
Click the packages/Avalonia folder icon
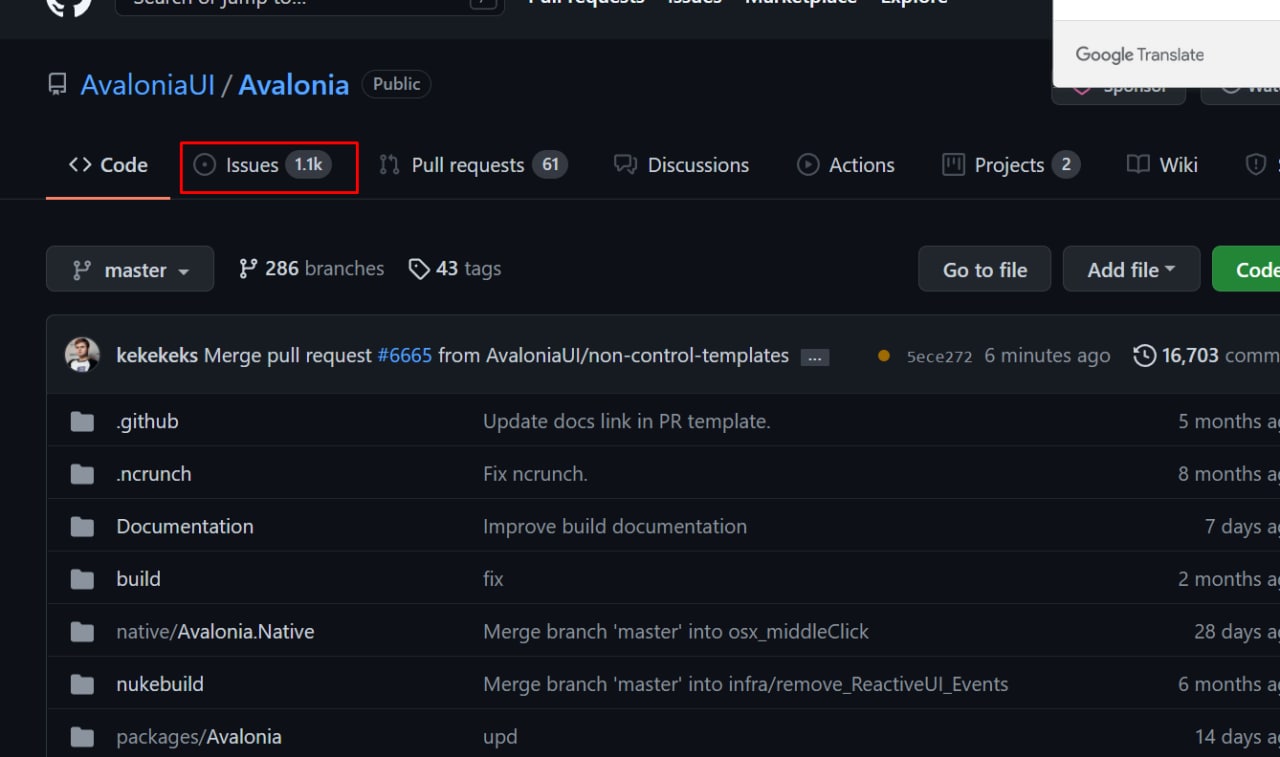(82, 737)
